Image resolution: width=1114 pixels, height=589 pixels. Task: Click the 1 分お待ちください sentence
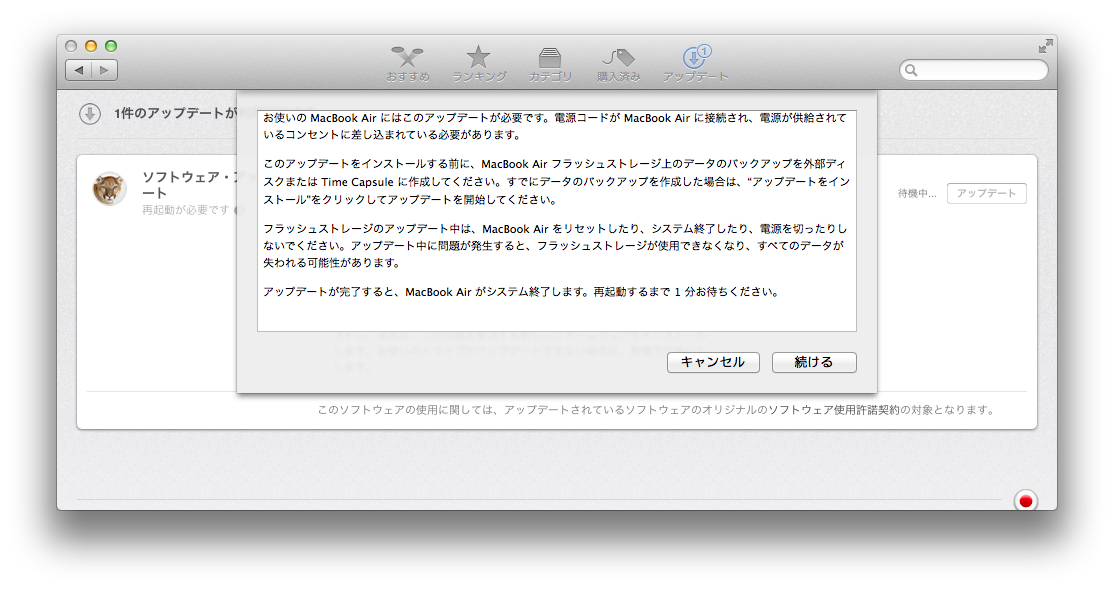[521, 292]
